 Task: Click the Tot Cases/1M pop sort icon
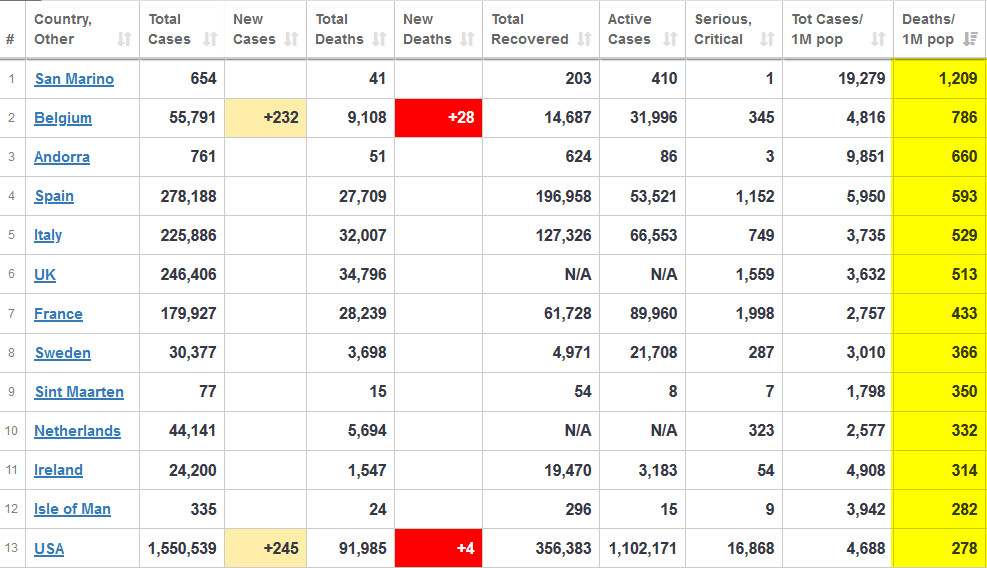point(877,40)
